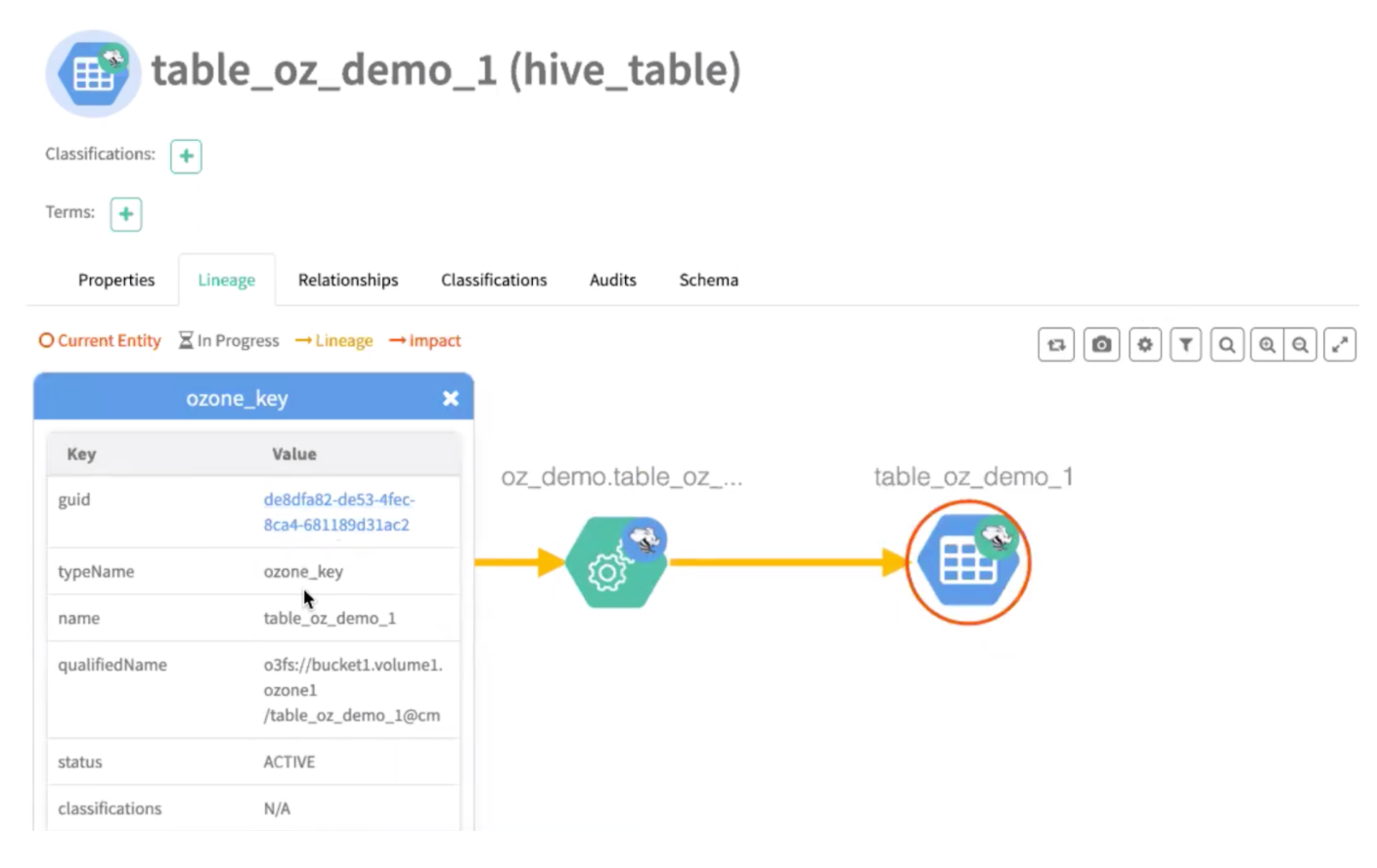Zoom in on the lineage graph
Image resolution: width=1377 pixels, height=868 pixels.
[x=1267, y=345]
